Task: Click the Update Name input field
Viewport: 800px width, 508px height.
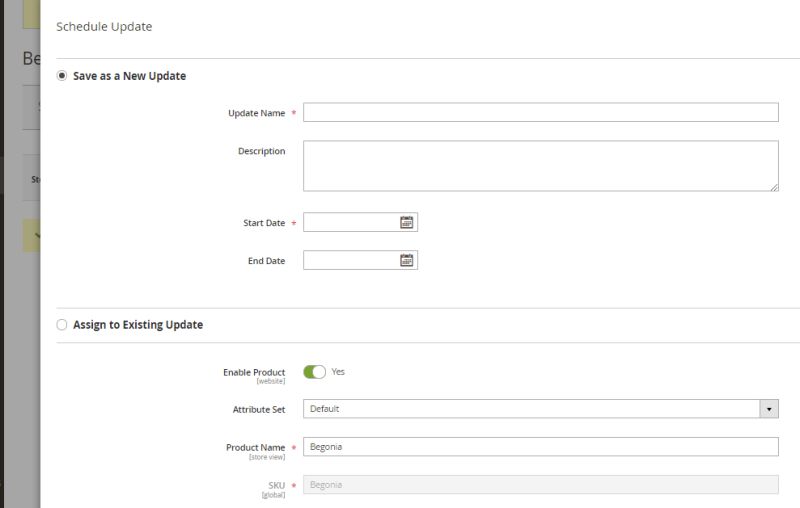Action: click(x=541, y=112)
